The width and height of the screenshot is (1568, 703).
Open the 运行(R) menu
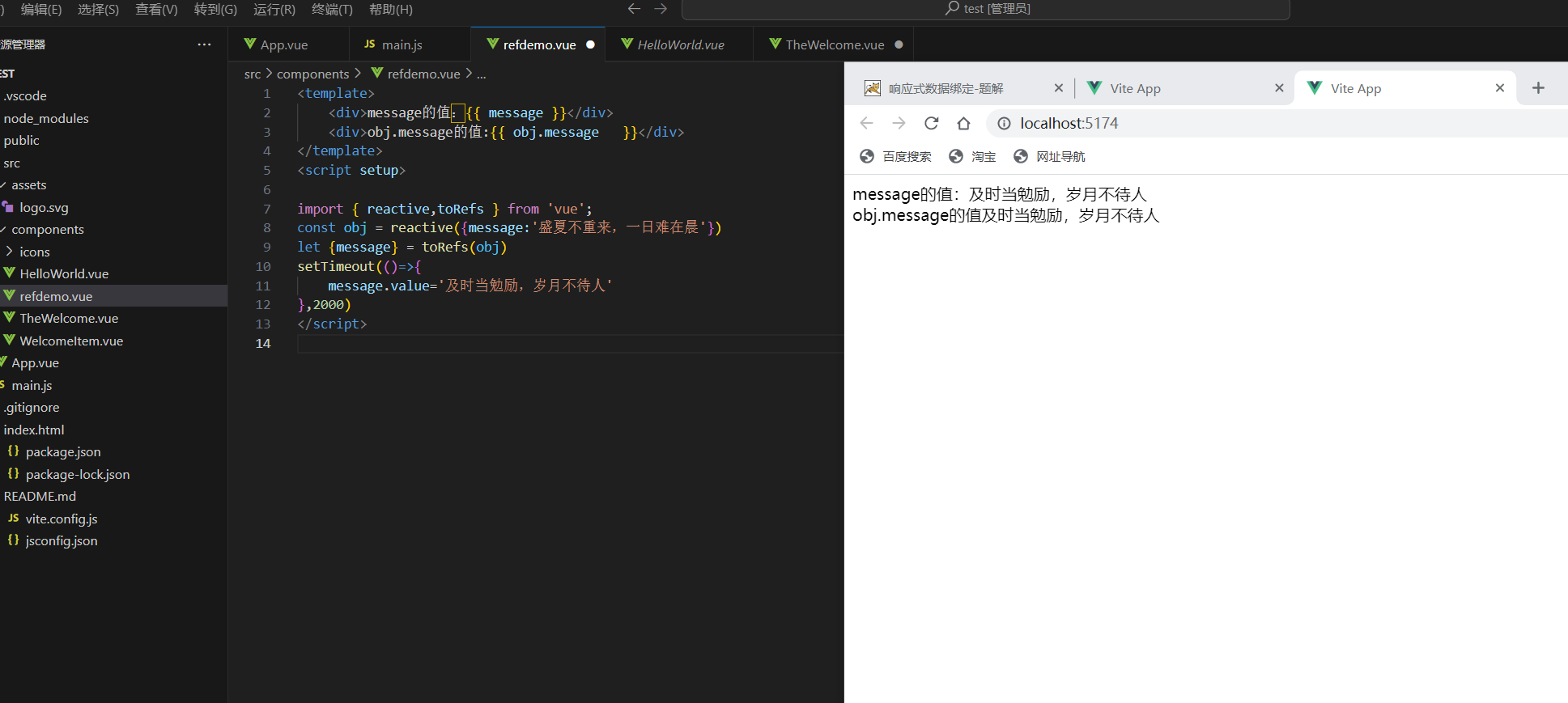(274, 9)
